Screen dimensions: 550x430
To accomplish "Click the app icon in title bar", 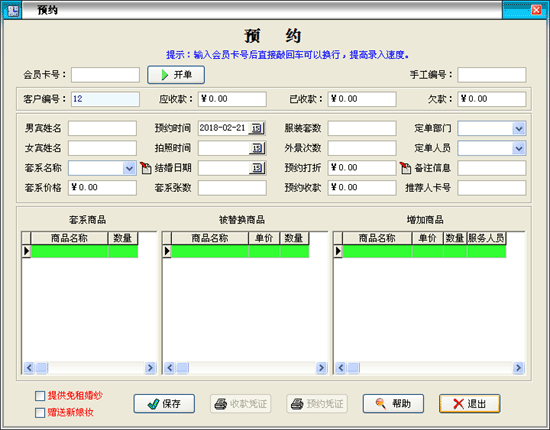I will coord(13,10).
